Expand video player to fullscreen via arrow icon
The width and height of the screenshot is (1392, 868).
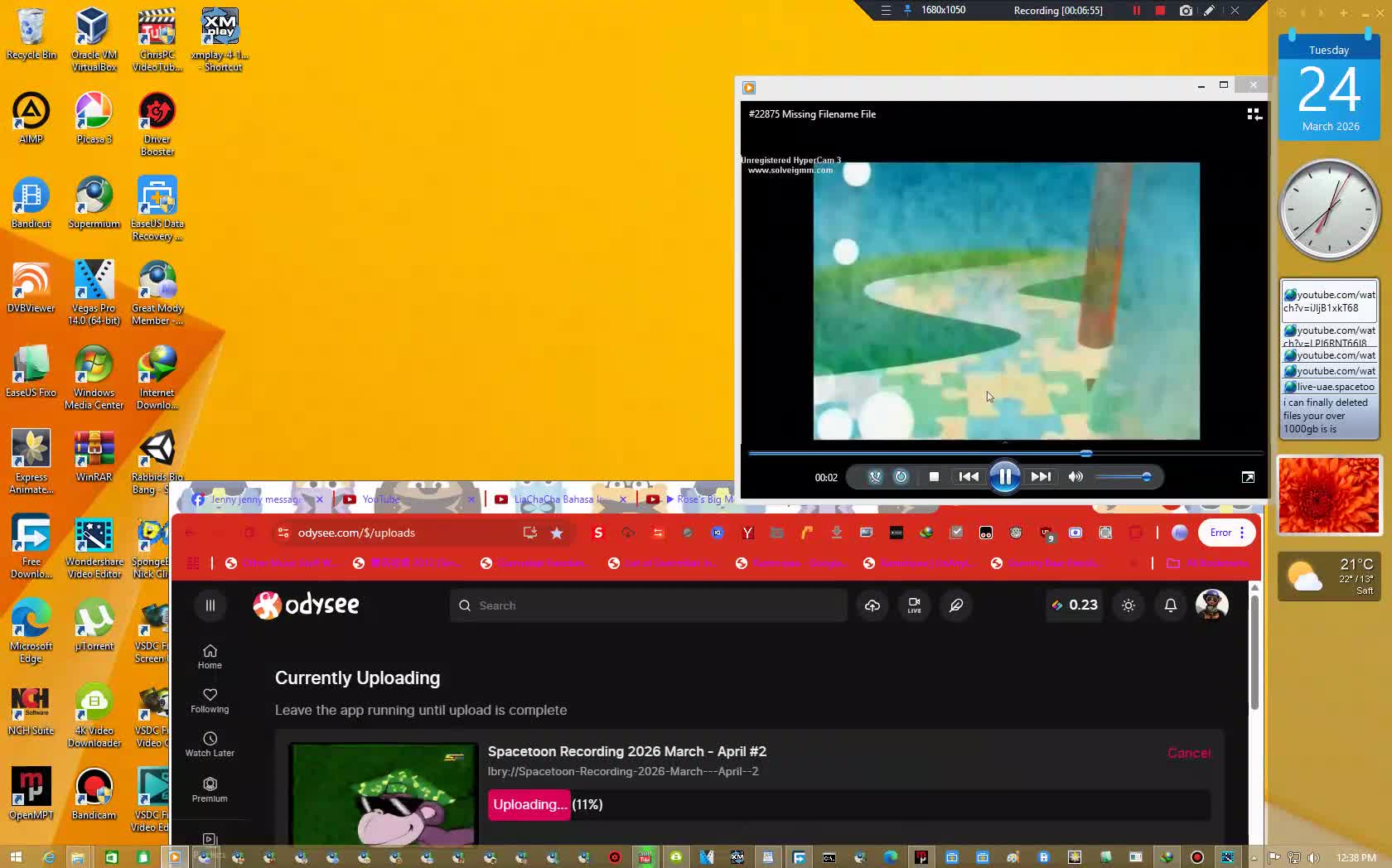[1247, 478]
